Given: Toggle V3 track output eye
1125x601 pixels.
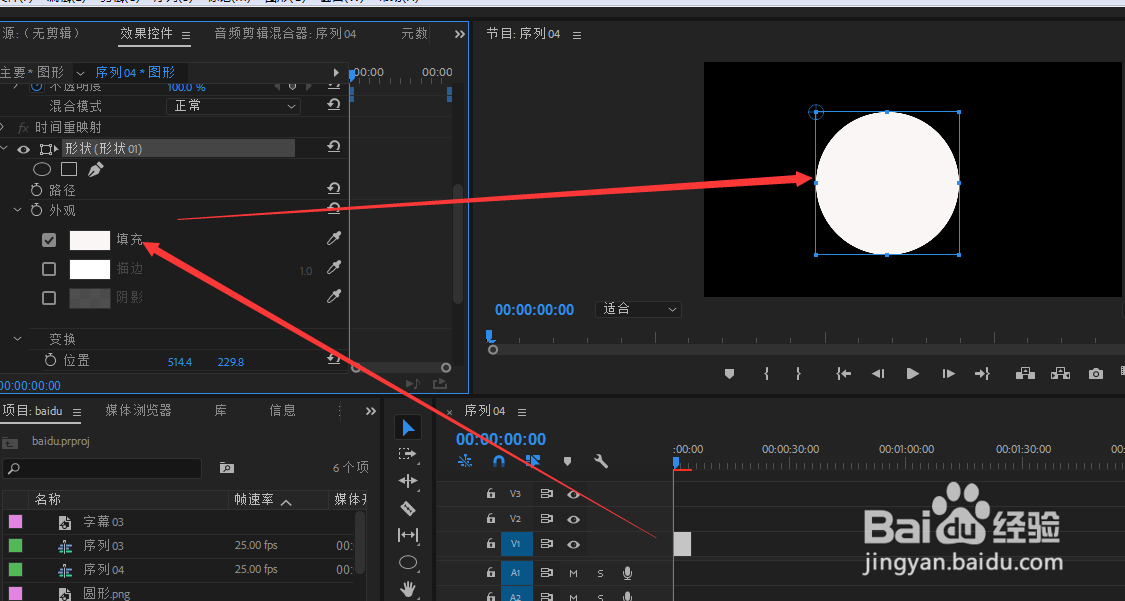Looking at the screenshot, I should tap(573, 494).
